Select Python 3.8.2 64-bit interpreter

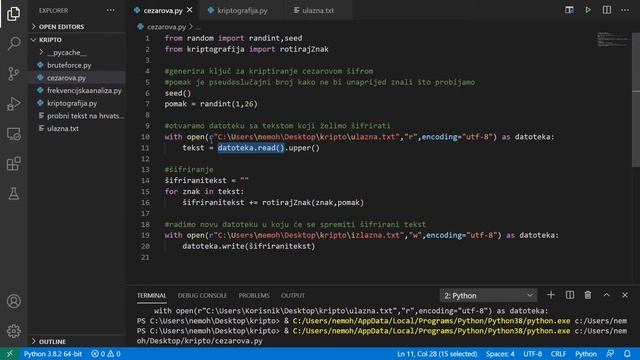click(x=53, y=354)
